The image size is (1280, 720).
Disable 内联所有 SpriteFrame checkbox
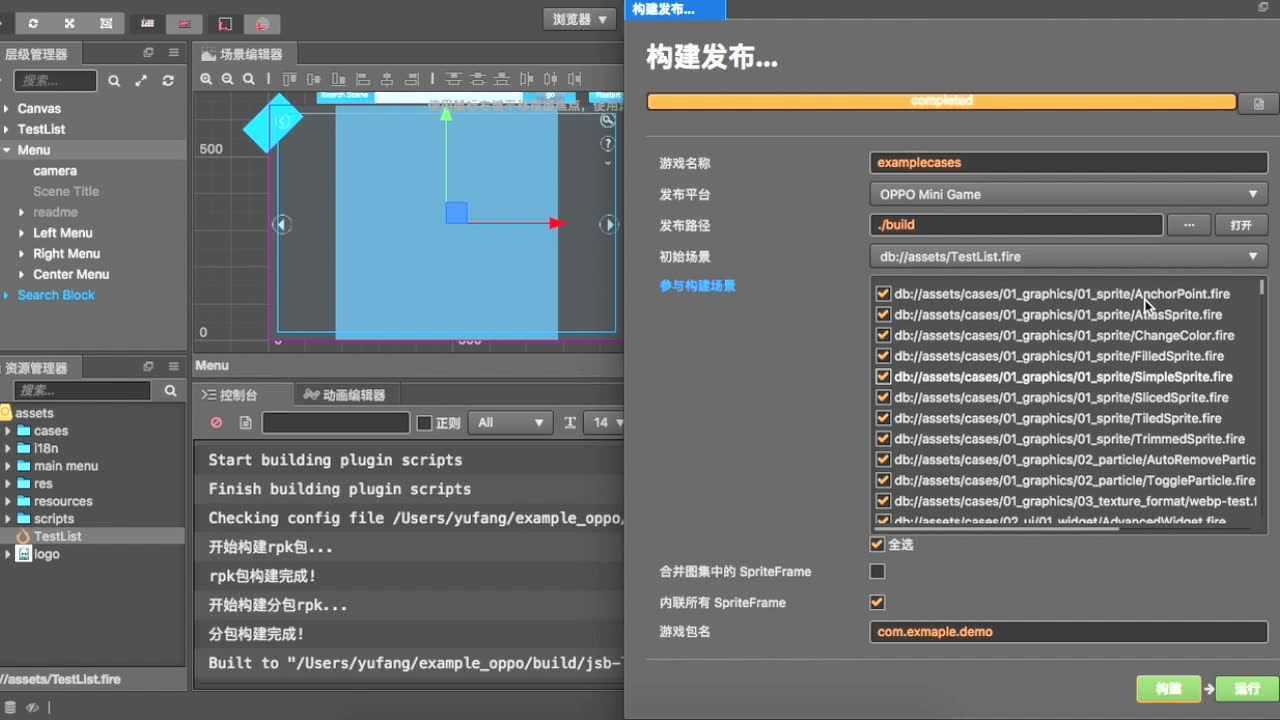point(877,602)
